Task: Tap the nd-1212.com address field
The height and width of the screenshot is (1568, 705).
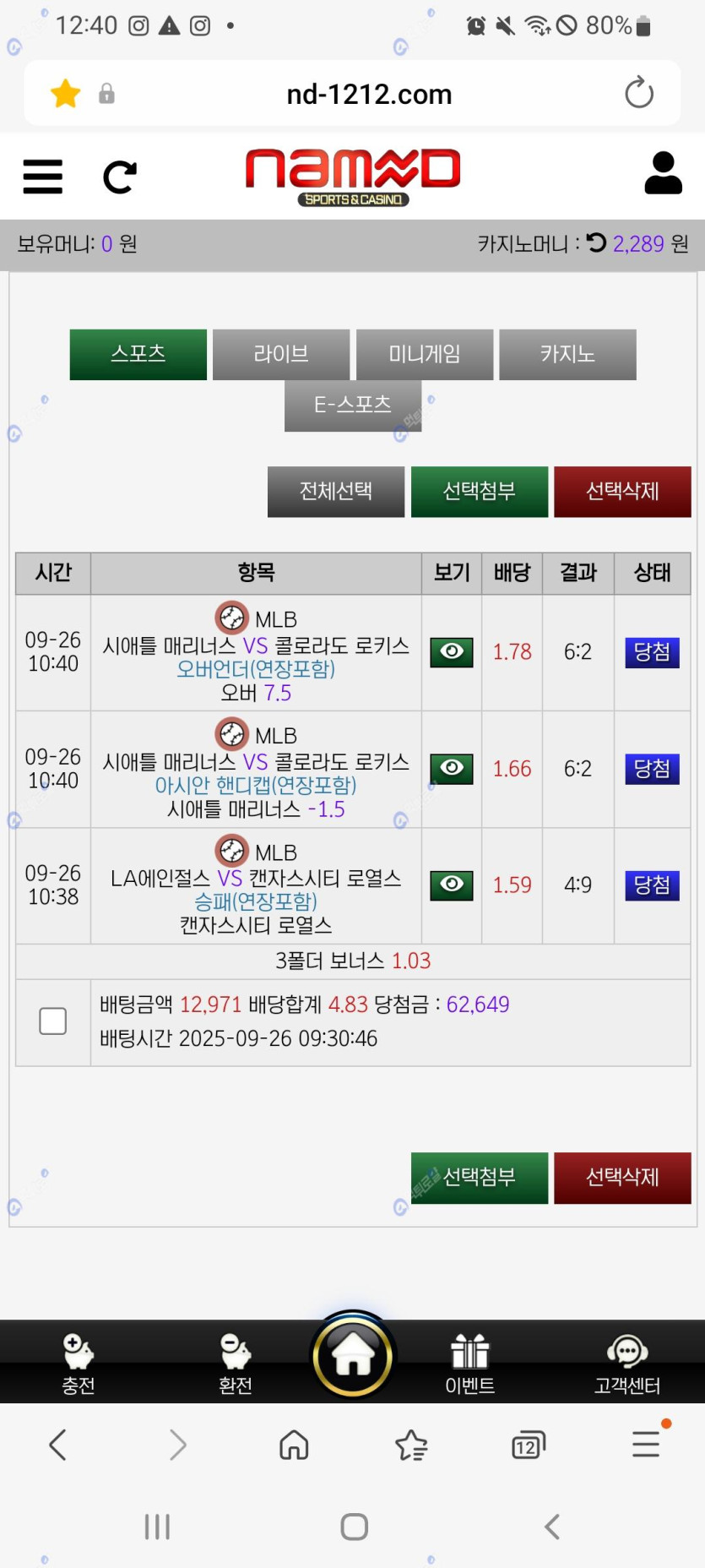Action: pyautogui.click(x=369, y=94)
